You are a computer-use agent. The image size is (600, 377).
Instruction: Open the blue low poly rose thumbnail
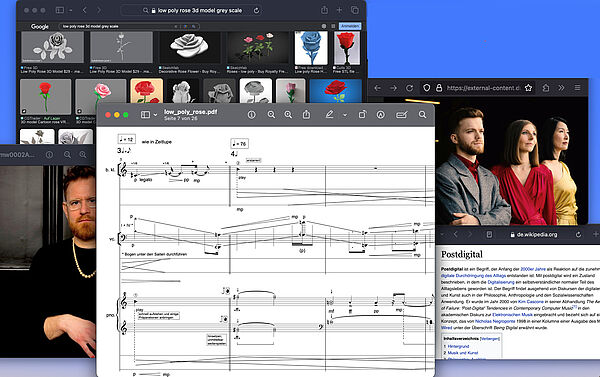[x=311, y=48]
